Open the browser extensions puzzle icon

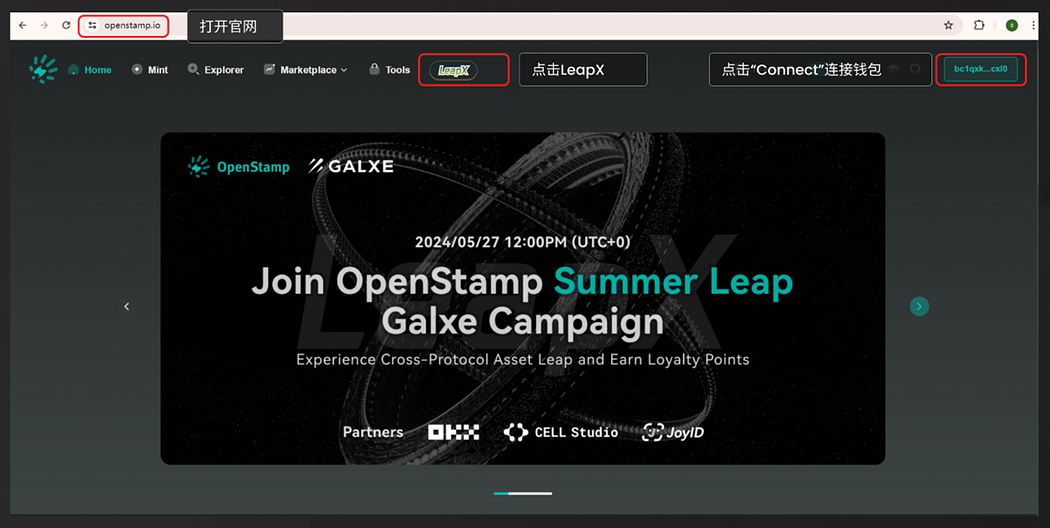(979, 25)
